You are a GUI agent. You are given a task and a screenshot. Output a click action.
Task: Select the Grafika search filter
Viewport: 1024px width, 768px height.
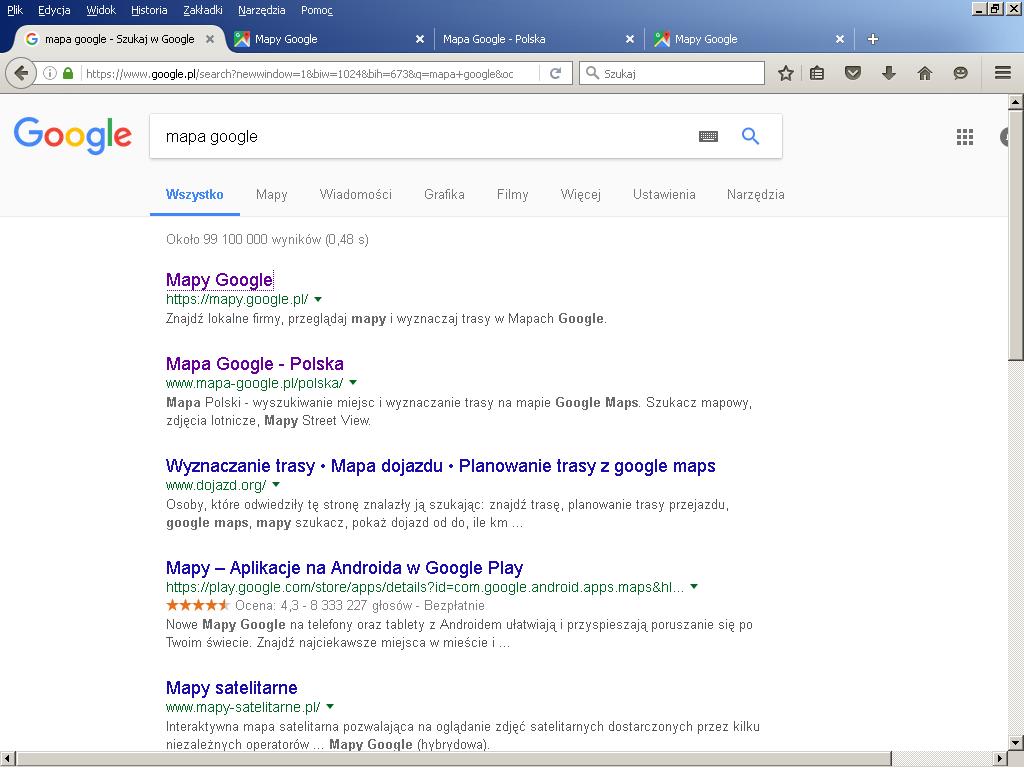click(x=444, y=195)
